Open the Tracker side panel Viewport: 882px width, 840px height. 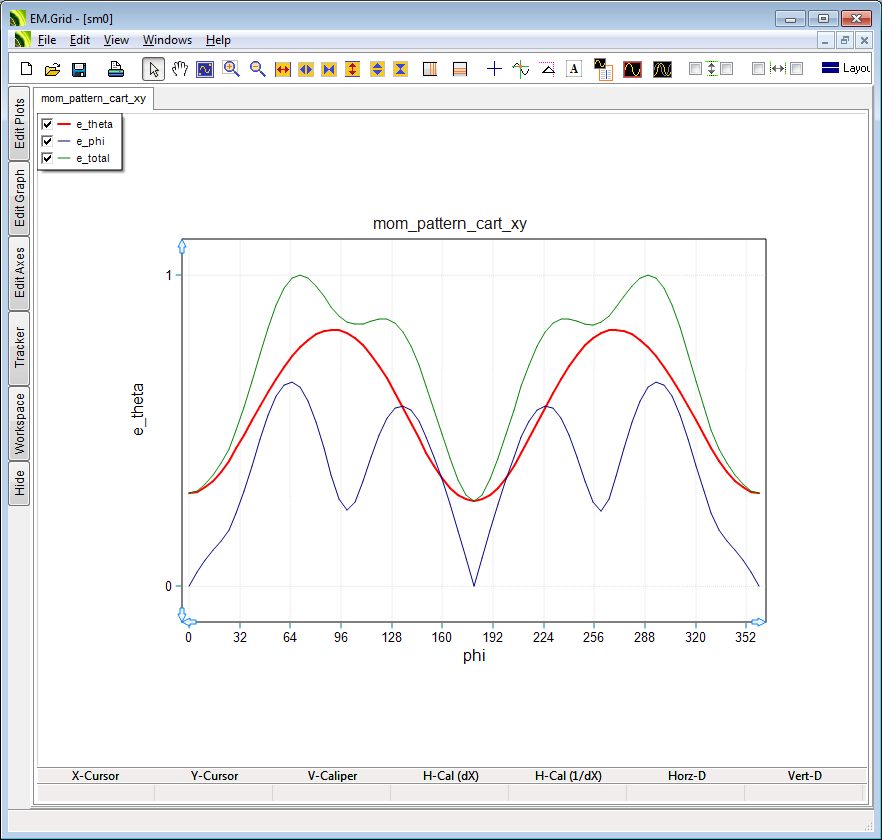[19, 348]
